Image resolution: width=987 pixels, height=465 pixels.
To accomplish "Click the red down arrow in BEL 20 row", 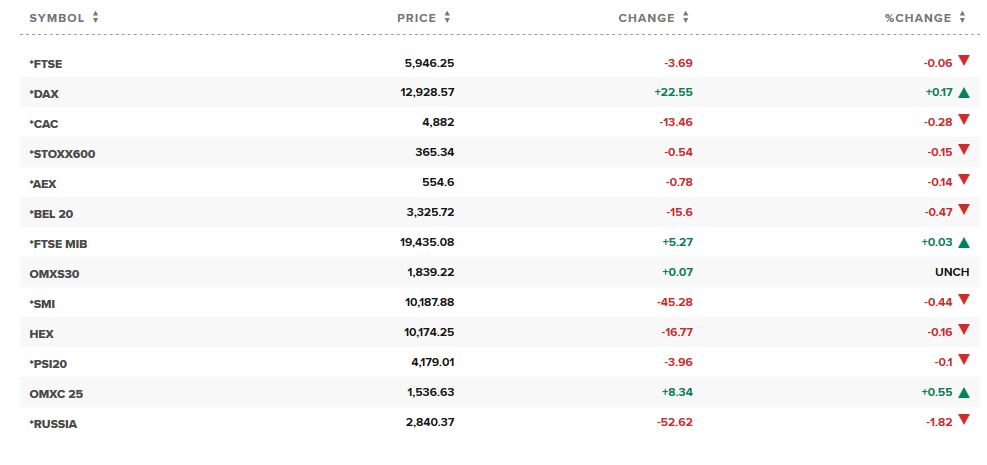I will point(964,210).
